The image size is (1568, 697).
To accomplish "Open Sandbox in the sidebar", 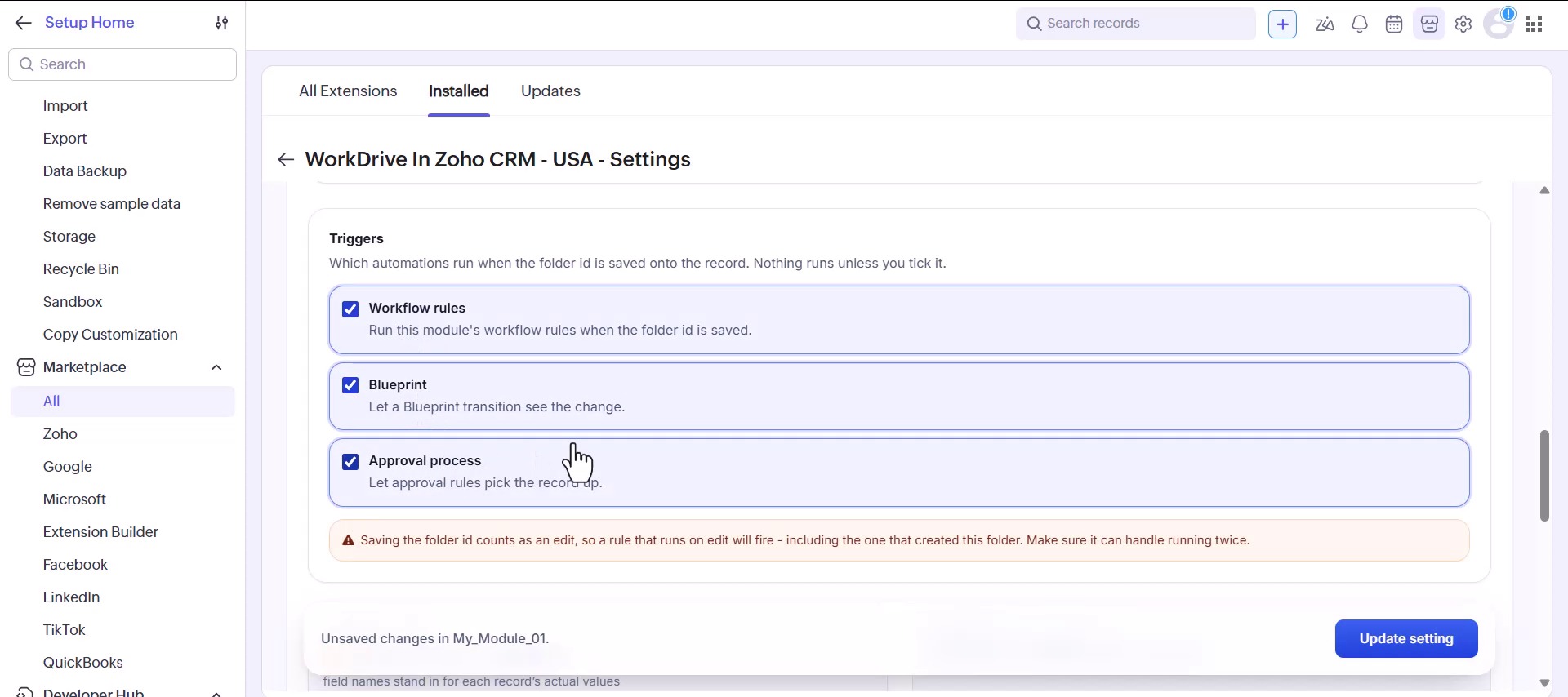I will pyautogui.click(x=73, y=302).
